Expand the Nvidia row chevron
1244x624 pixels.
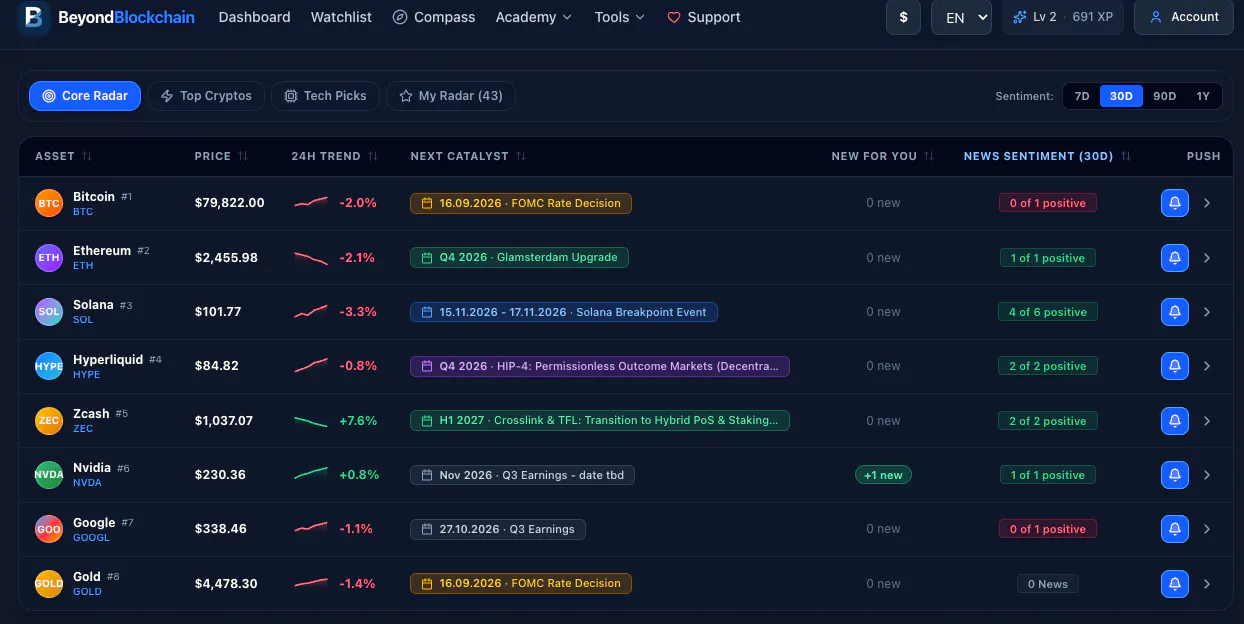[1207, 475]
